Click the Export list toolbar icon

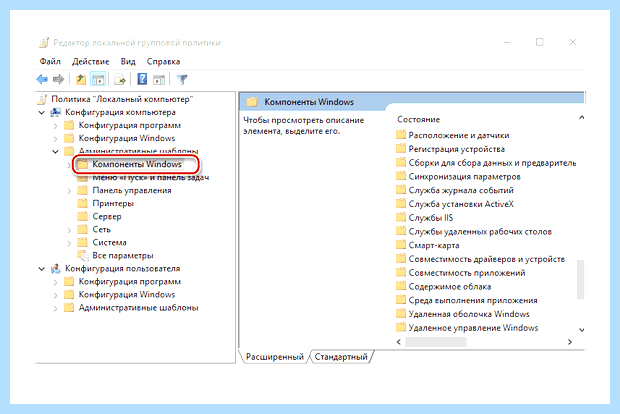pos(120,79)
